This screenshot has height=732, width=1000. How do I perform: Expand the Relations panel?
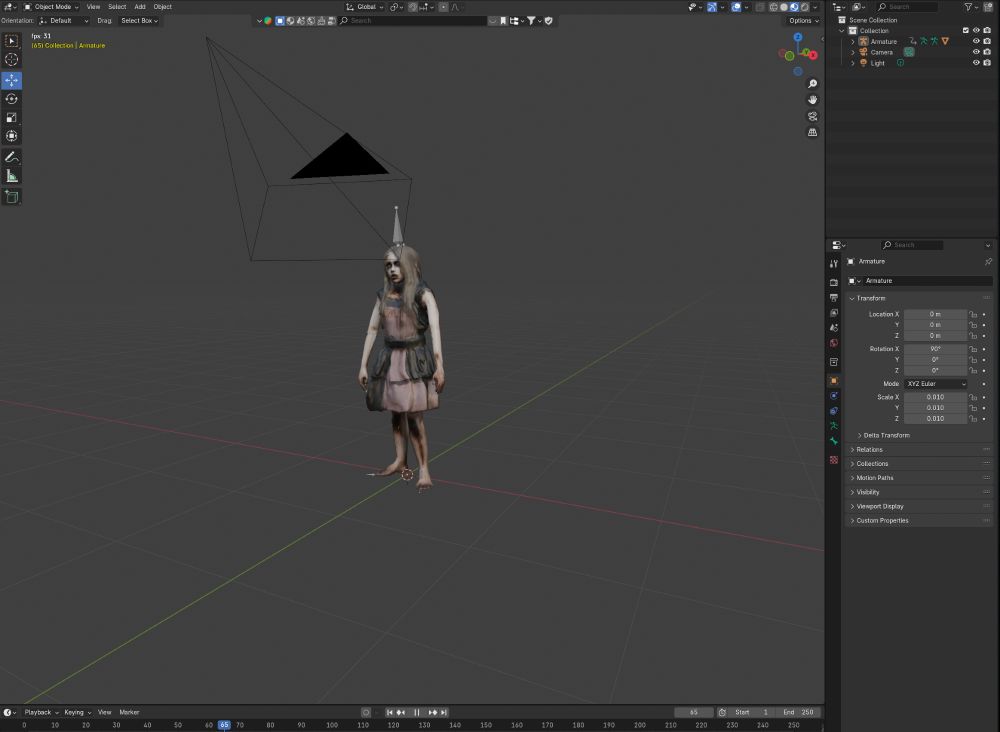point(869,450)
